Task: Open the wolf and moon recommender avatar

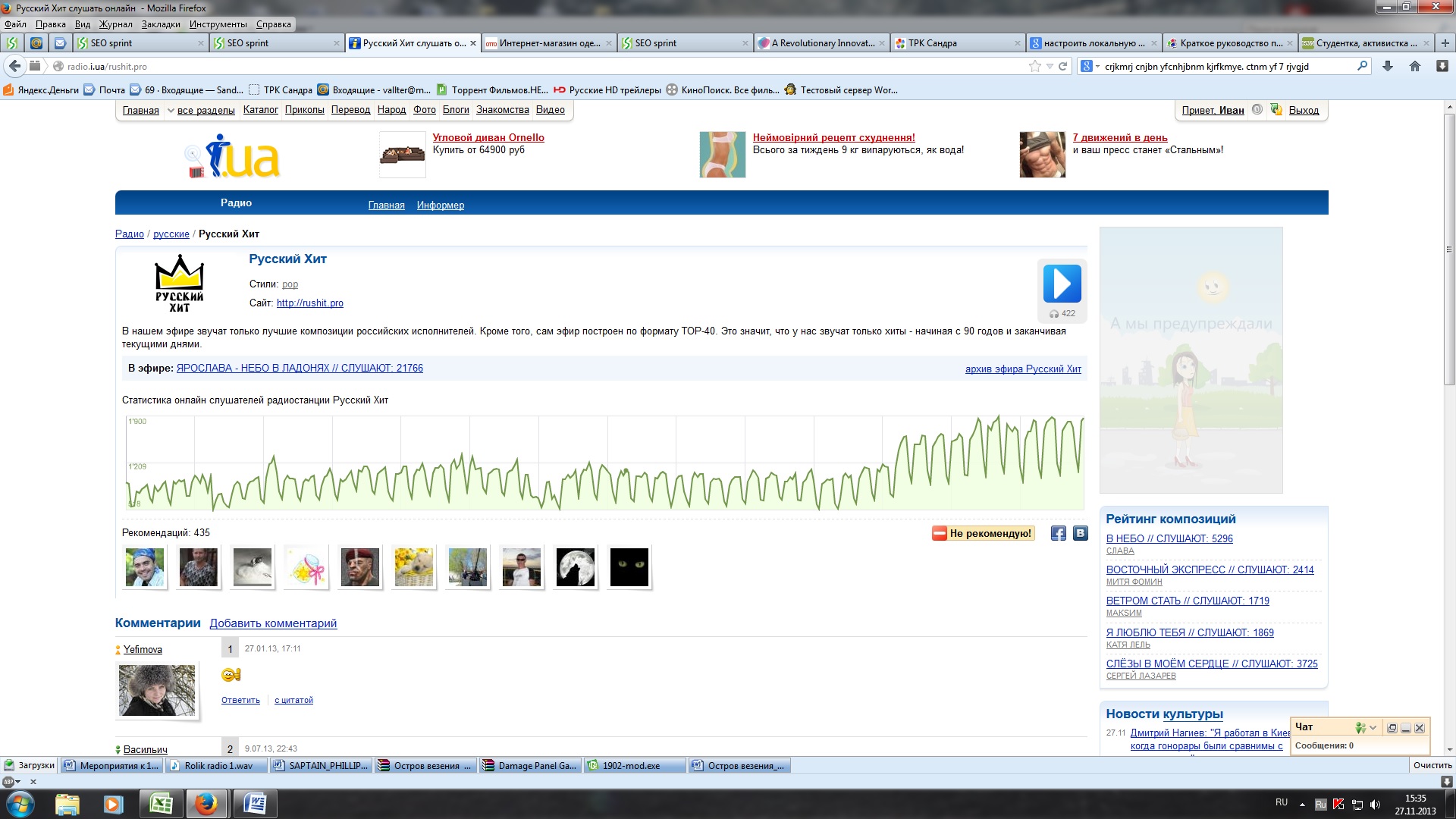Action: pos(576,567)
